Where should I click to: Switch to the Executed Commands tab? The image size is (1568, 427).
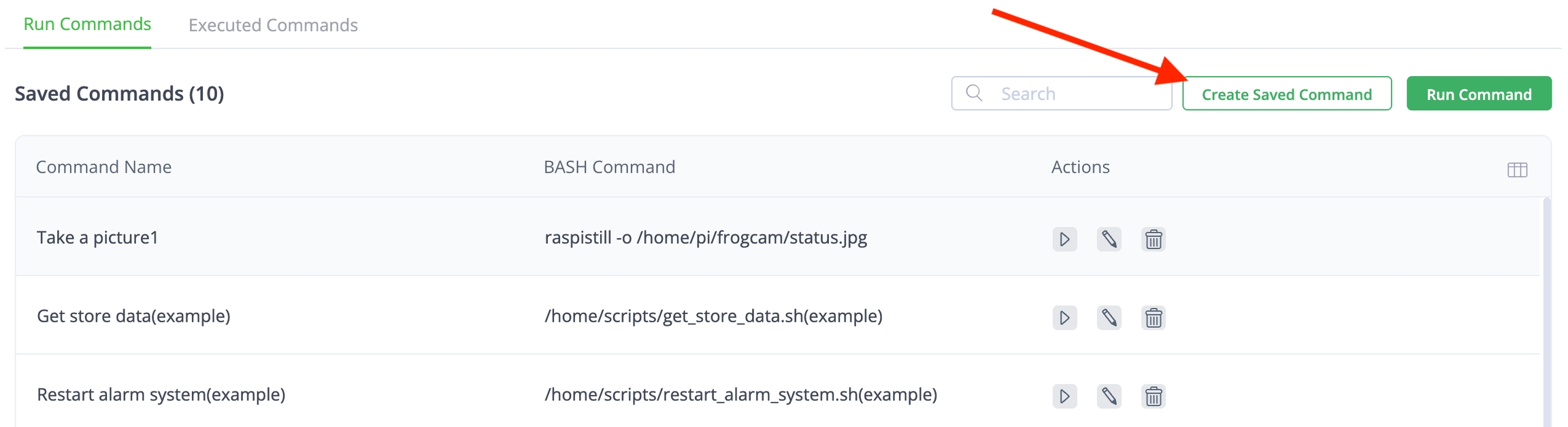point(273,25)
